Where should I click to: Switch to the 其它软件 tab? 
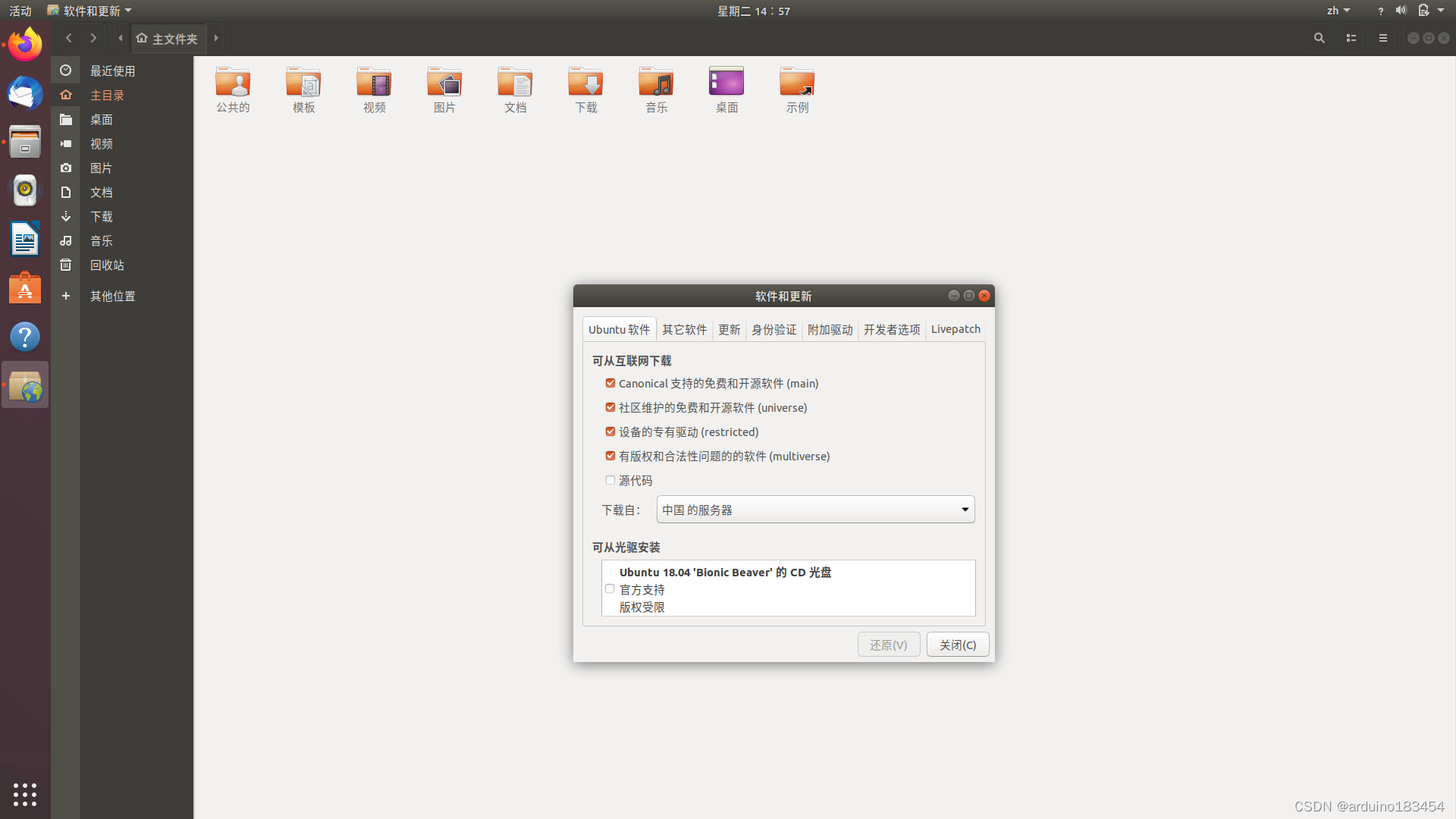(x=684, y=329)
